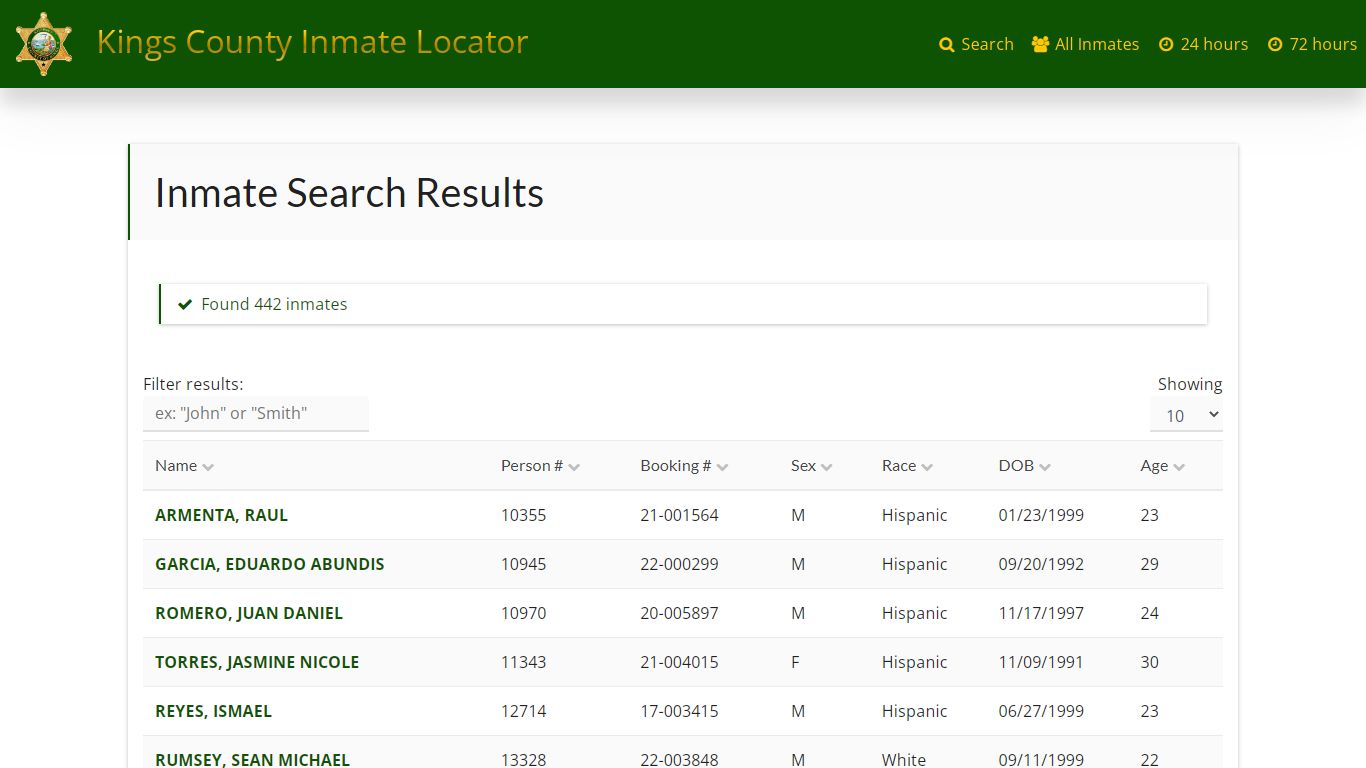Select booking number 21-001564

tap(679, 515)
